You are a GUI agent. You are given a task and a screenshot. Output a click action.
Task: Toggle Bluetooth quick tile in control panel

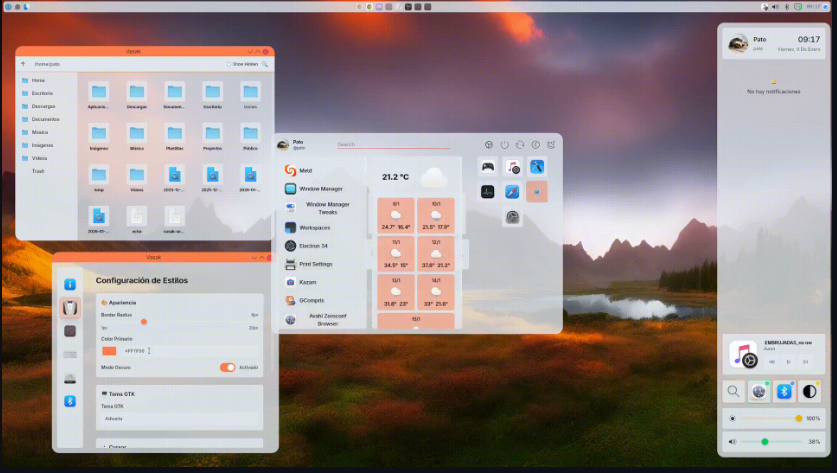coord(784,391)
